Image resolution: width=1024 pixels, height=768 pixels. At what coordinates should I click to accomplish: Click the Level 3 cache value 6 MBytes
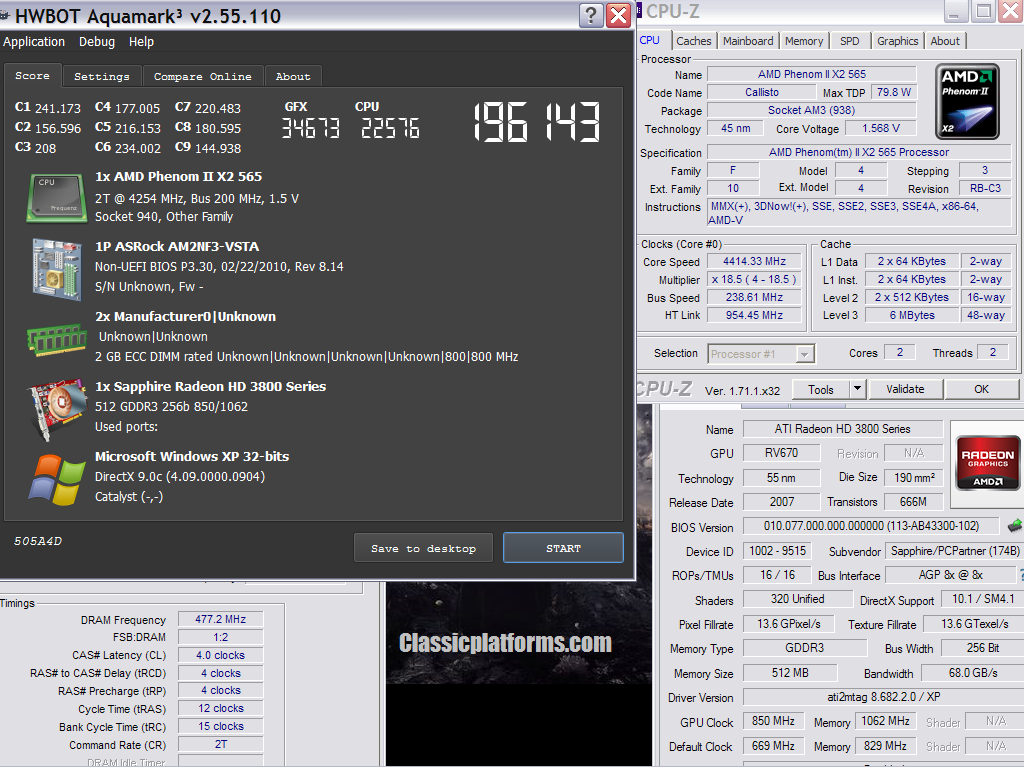(x=912, y=315)
